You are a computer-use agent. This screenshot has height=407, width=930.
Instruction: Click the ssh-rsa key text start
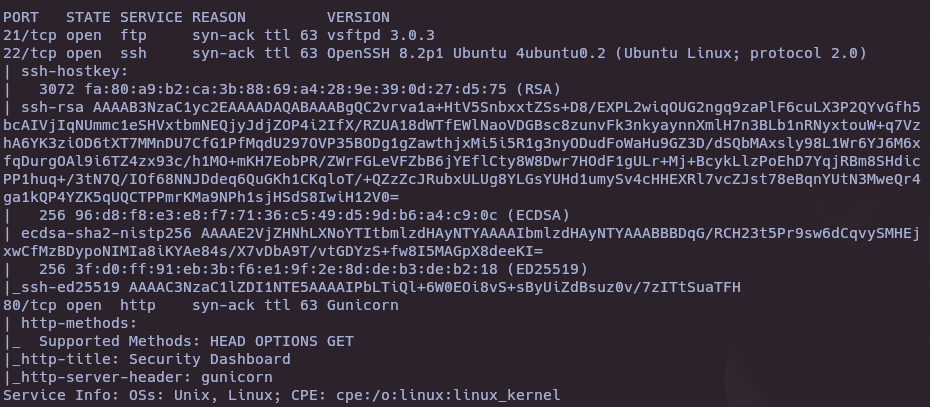tap(56, 107)
